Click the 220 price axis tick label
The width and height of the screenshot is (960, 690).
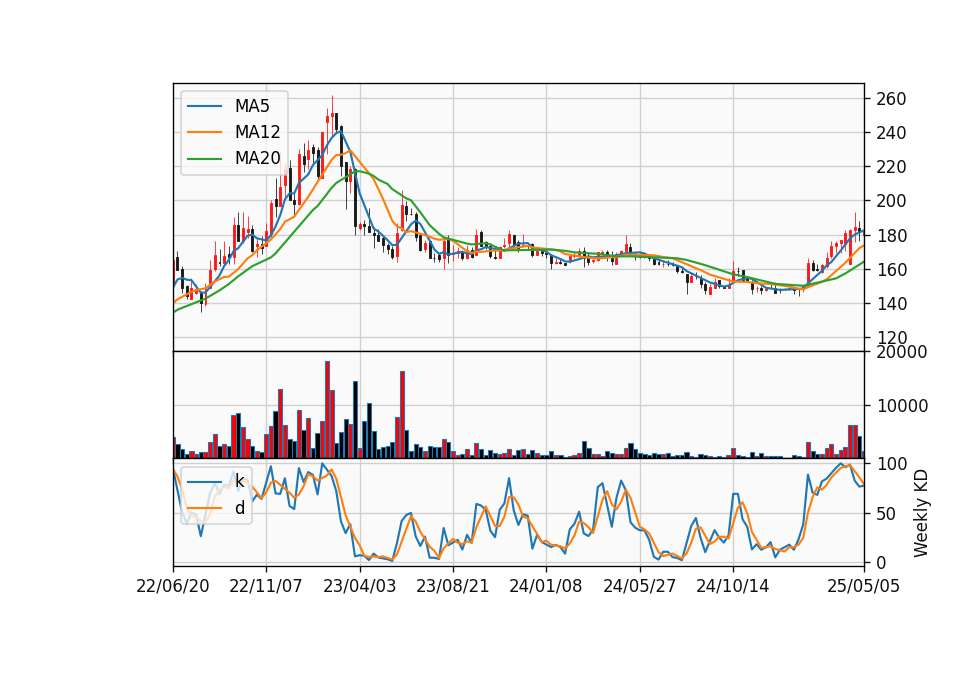[891, 167]
